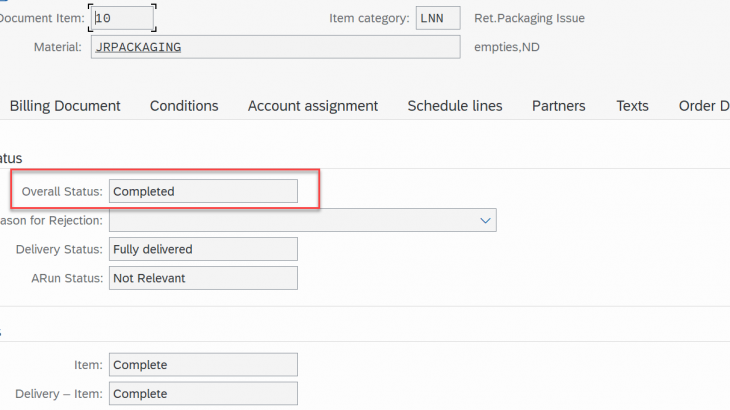This screenshot has width=730, height=410.
Task: Click the Material label
Action: [58, 47]
